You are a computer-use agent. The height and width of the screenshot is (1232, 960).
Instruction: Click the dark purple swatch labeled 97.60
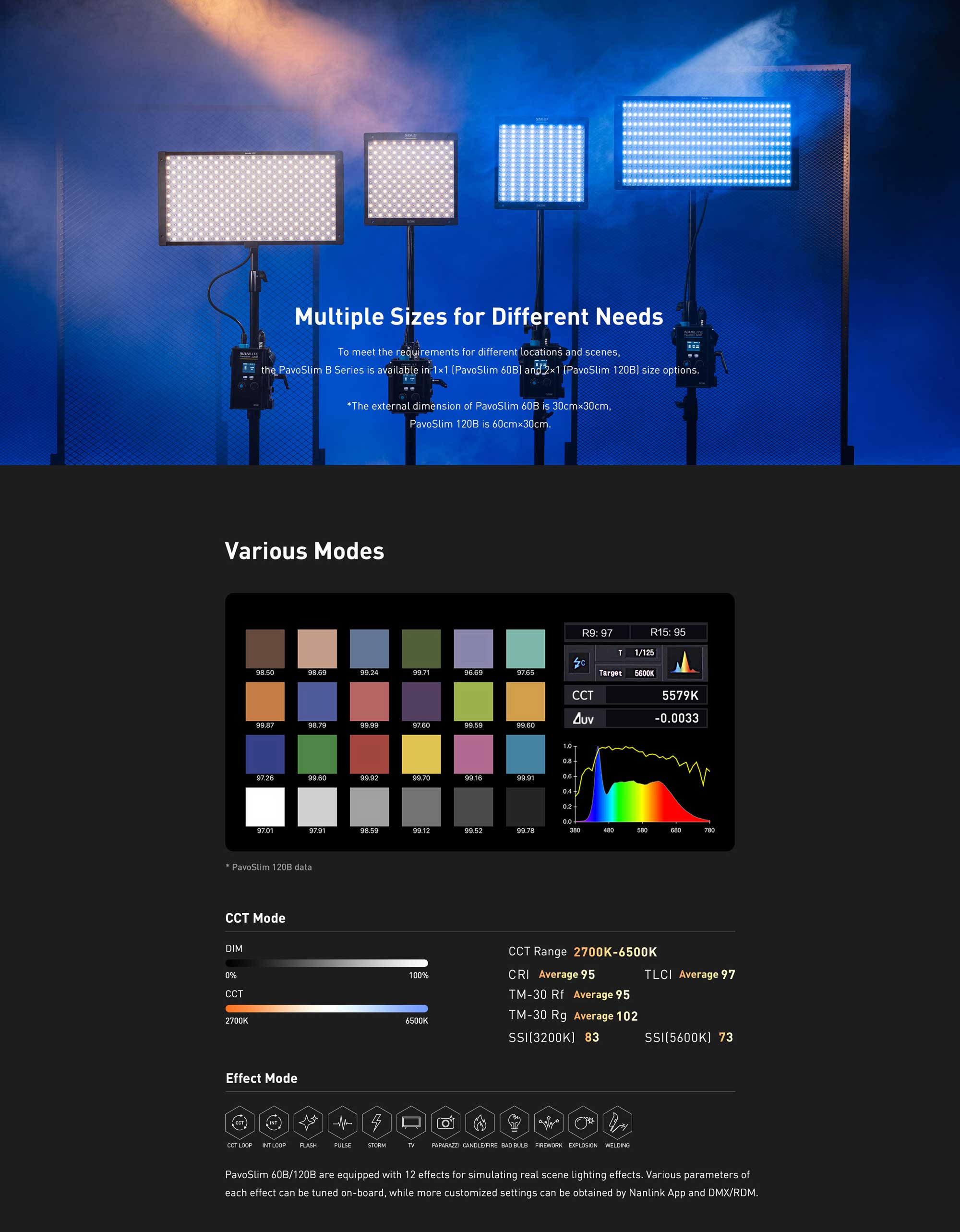tap(421, 701)
